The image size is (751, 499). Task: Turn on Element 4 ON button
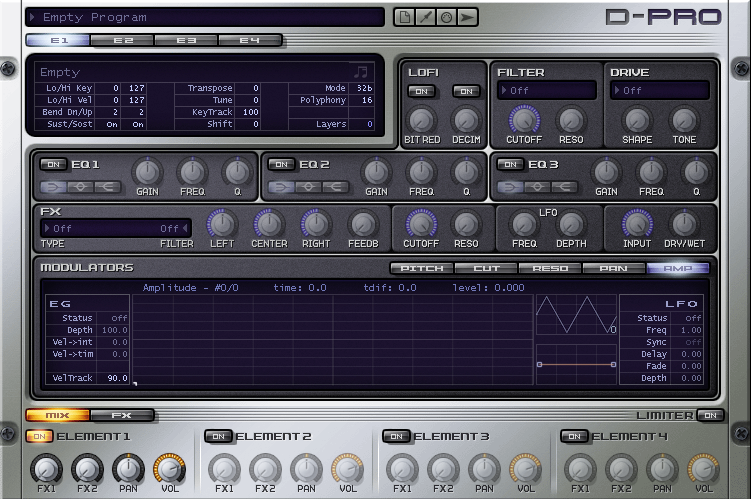[574, 436]
